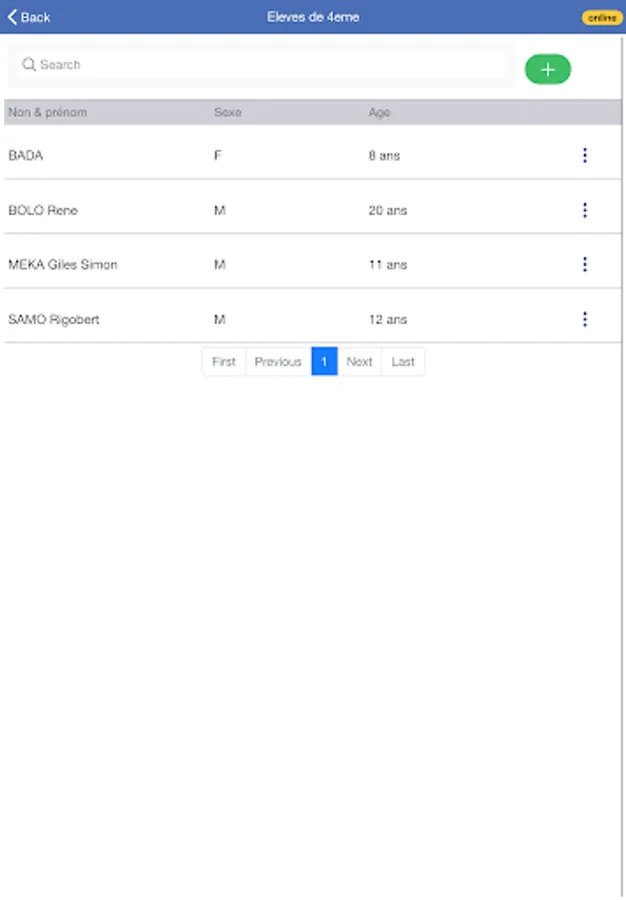
Task: Go to Next page
Action: point(359,362)
